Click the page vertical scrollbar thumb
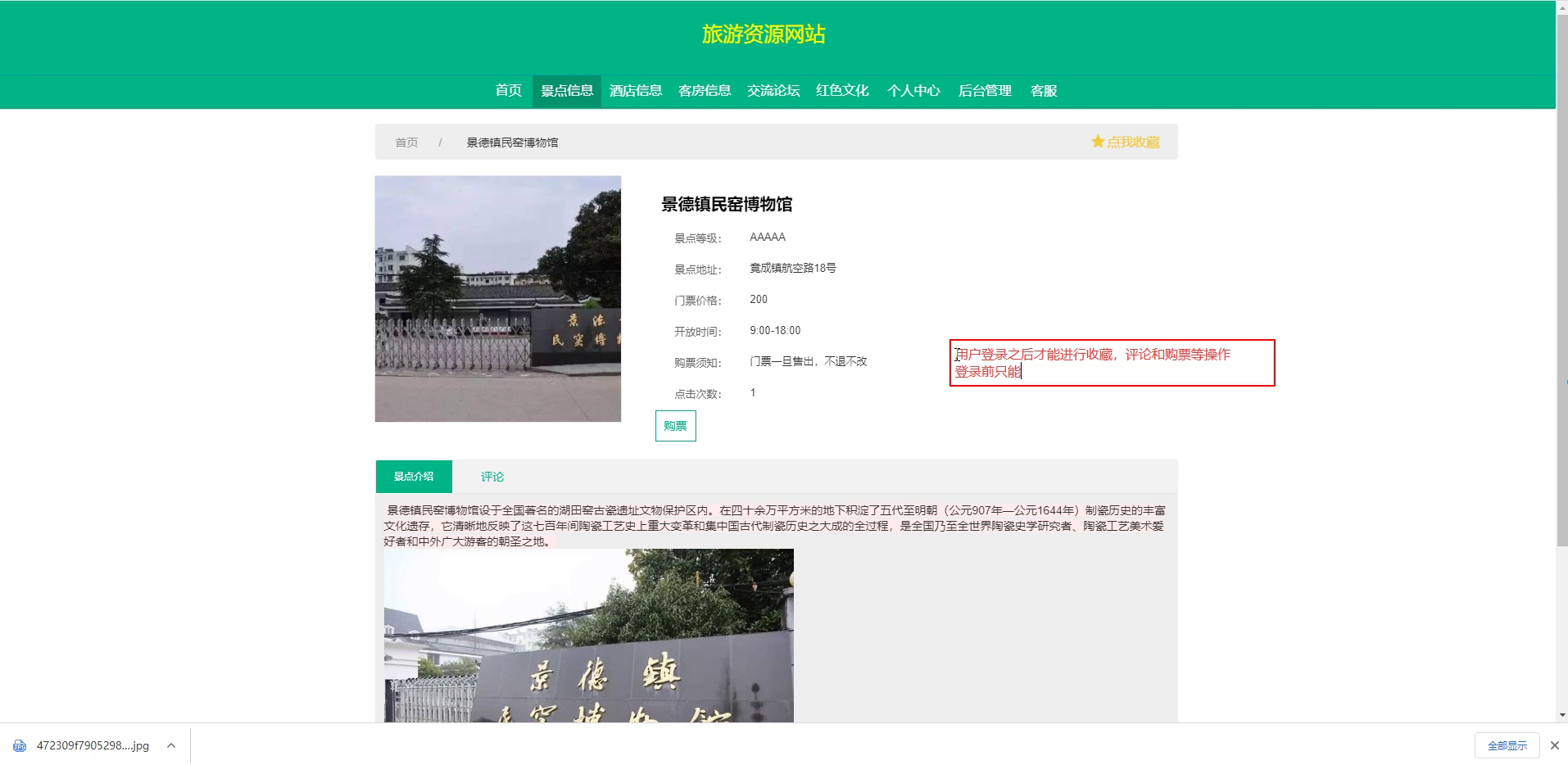The image size is (1568, 765). pos(1561,278)
